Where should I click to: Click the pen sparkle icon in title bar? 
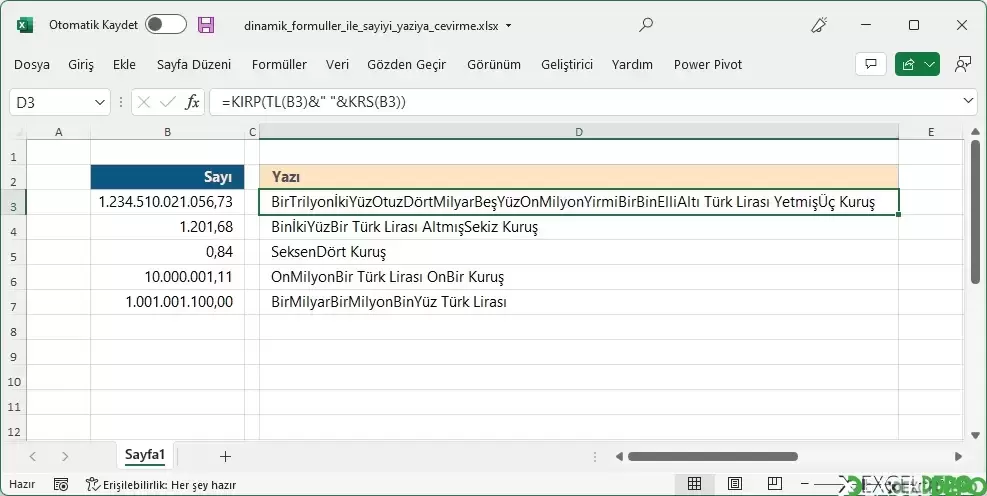pos(819,25)
